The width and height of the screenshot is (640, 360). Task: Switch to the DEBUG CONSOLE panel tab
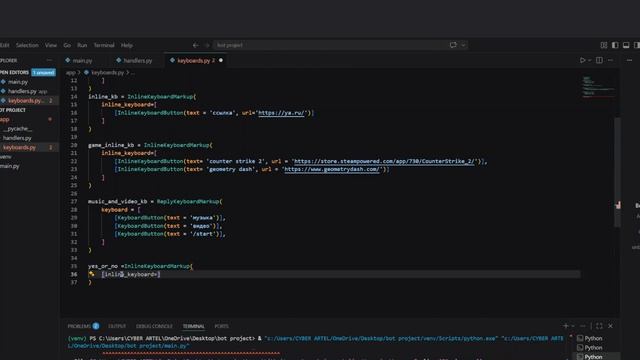[154, 327]
